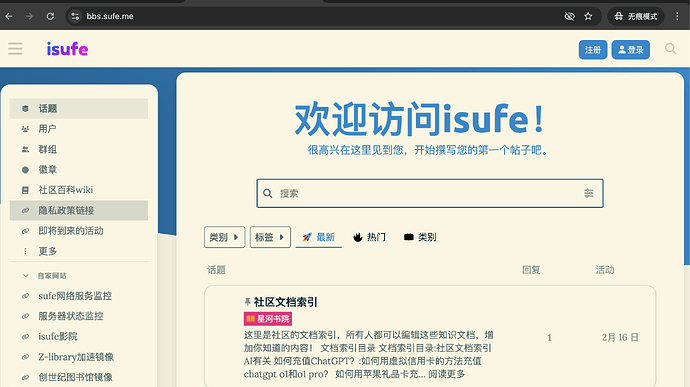Click the reply count 1
The image size is (690, 387).
549,338
